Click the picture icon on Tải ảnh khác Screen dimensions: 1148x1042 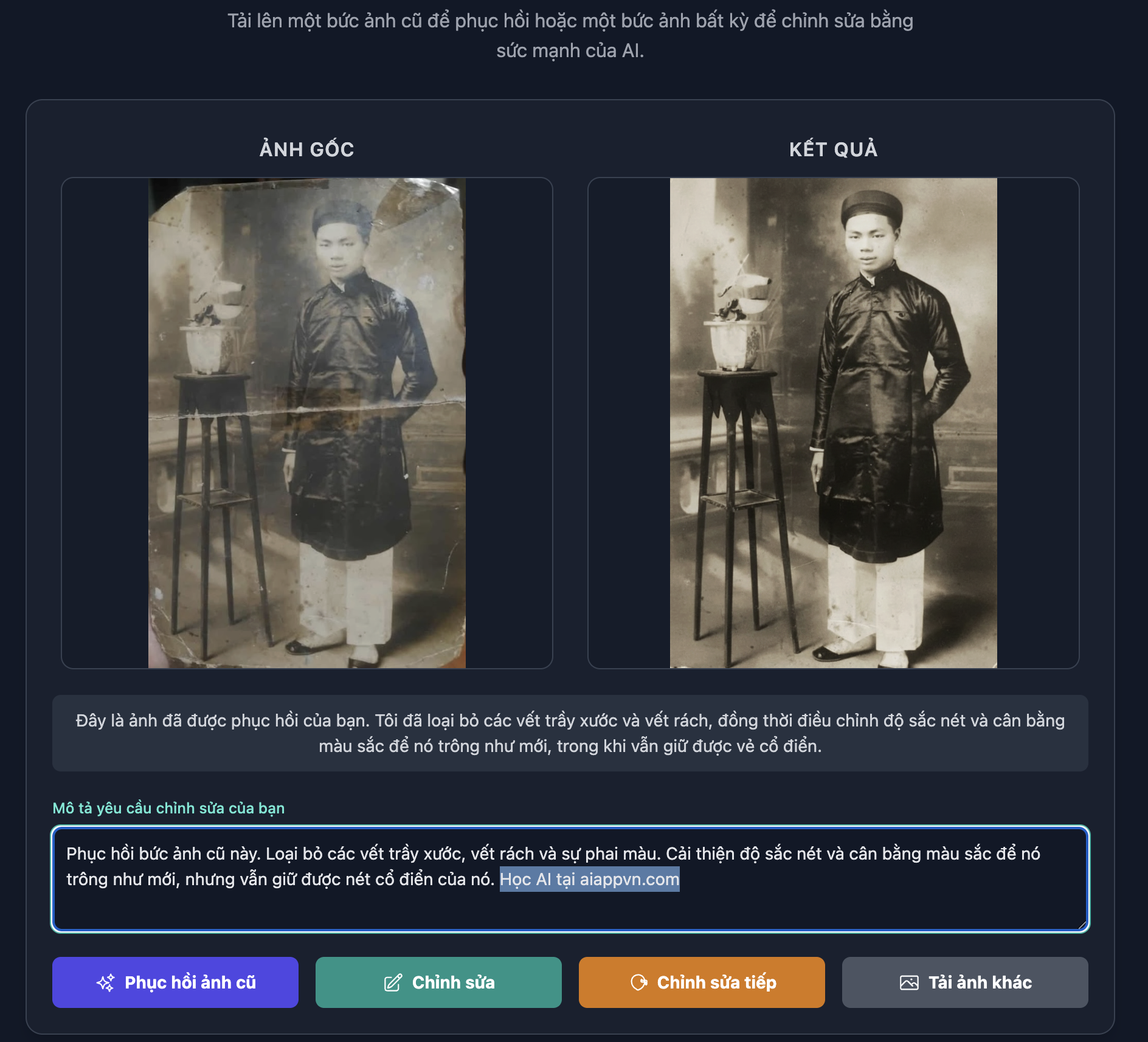(x=909, y=982)
